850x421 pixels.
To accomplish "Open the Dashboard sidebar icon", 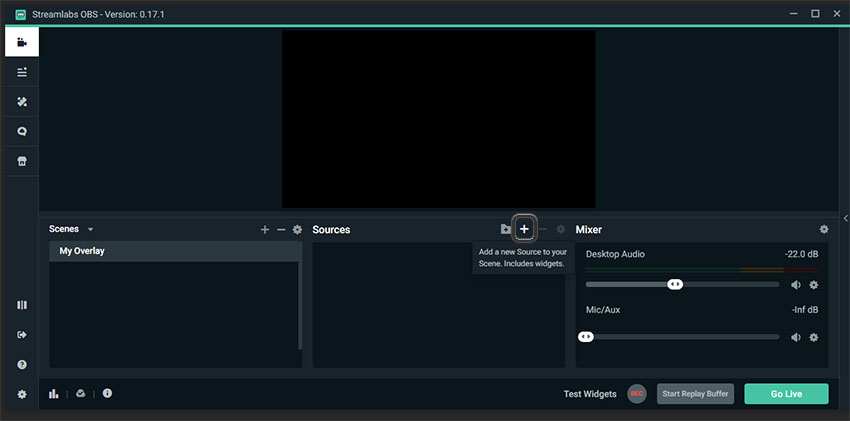I will (x=22, y=72).
